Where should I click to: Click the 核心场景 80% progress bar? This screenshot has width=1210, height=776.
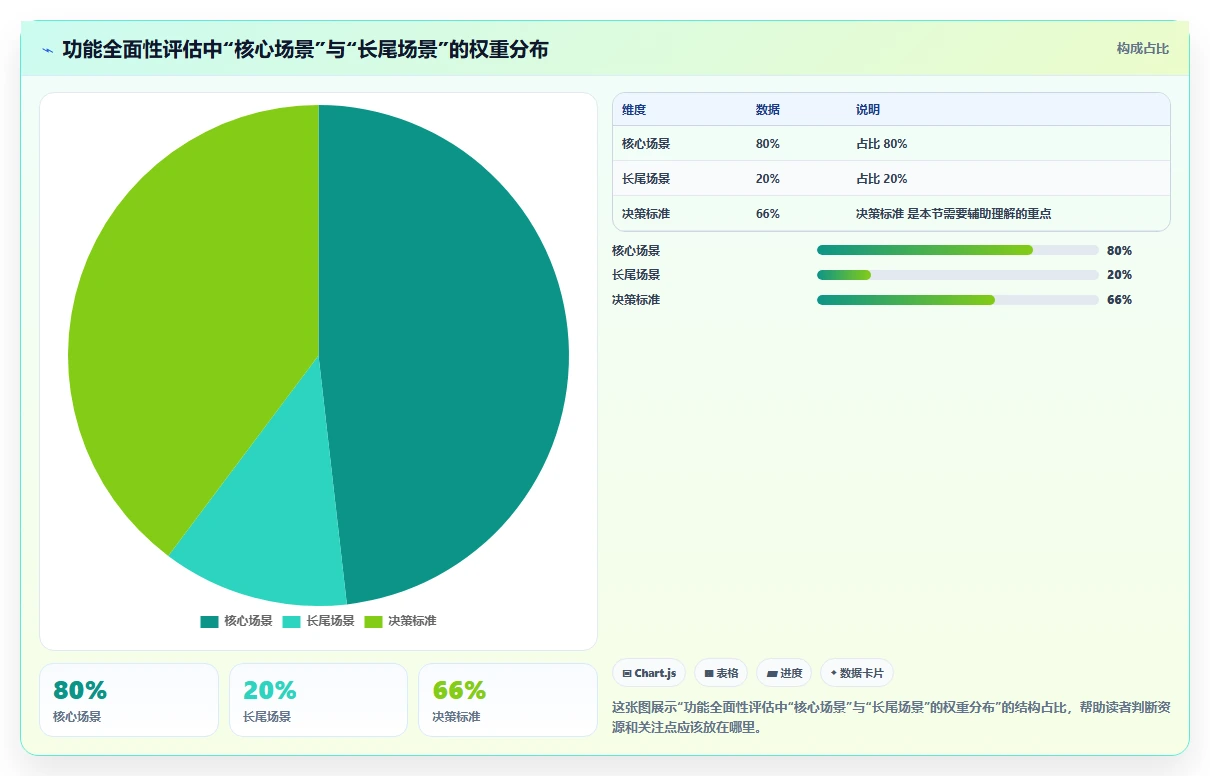click(x=958, y=251)
